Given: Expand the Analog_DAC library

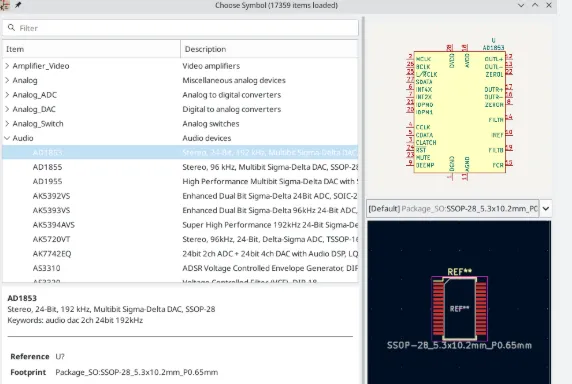Looking at the screenshot, I should [7, 109].
